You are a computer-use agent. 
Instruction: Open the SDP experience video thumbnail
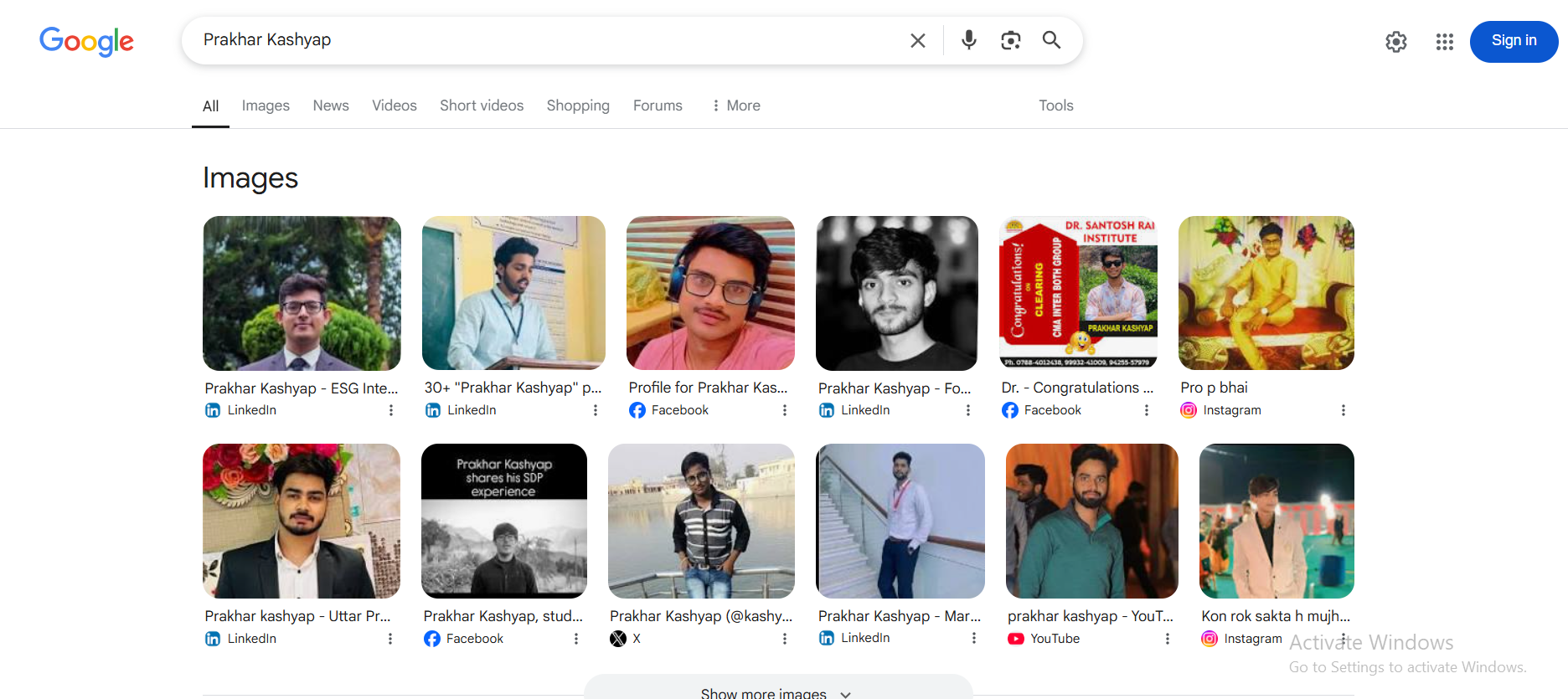click(504, 521)
